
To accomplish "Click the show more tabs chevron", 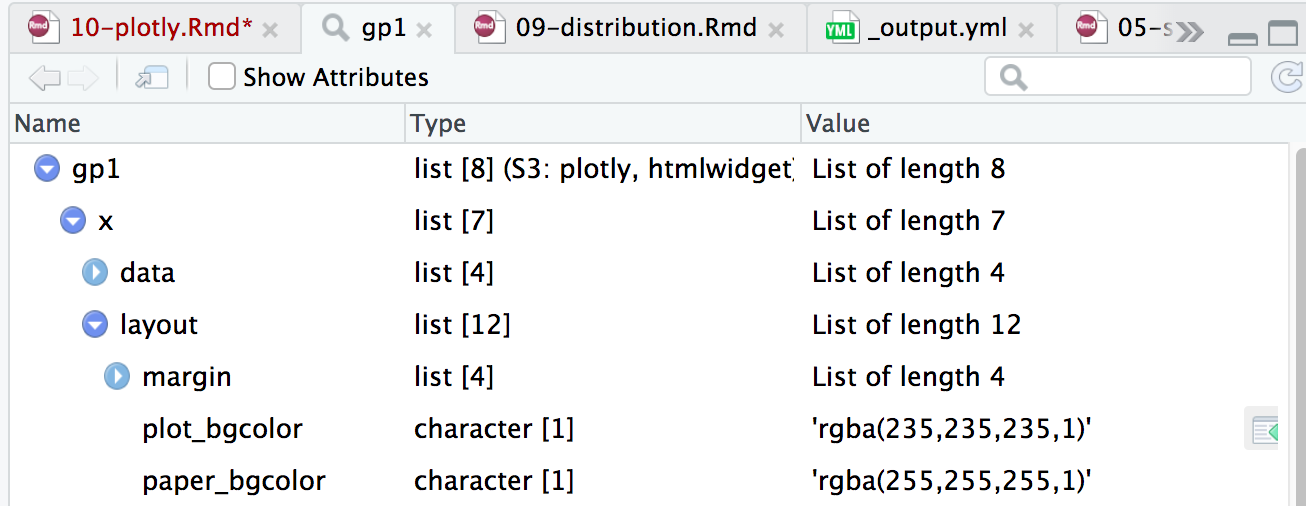I will tap(1189, 30).
